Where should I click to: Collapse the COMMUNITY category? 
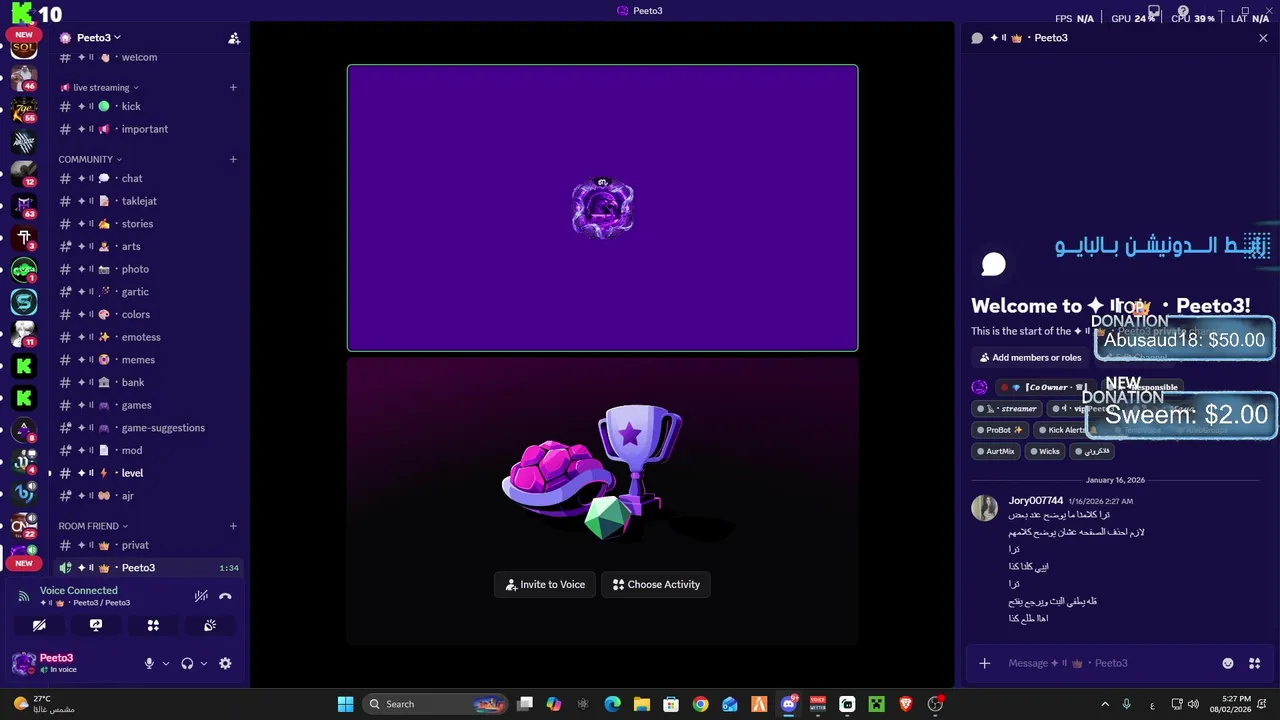[90, 159]
